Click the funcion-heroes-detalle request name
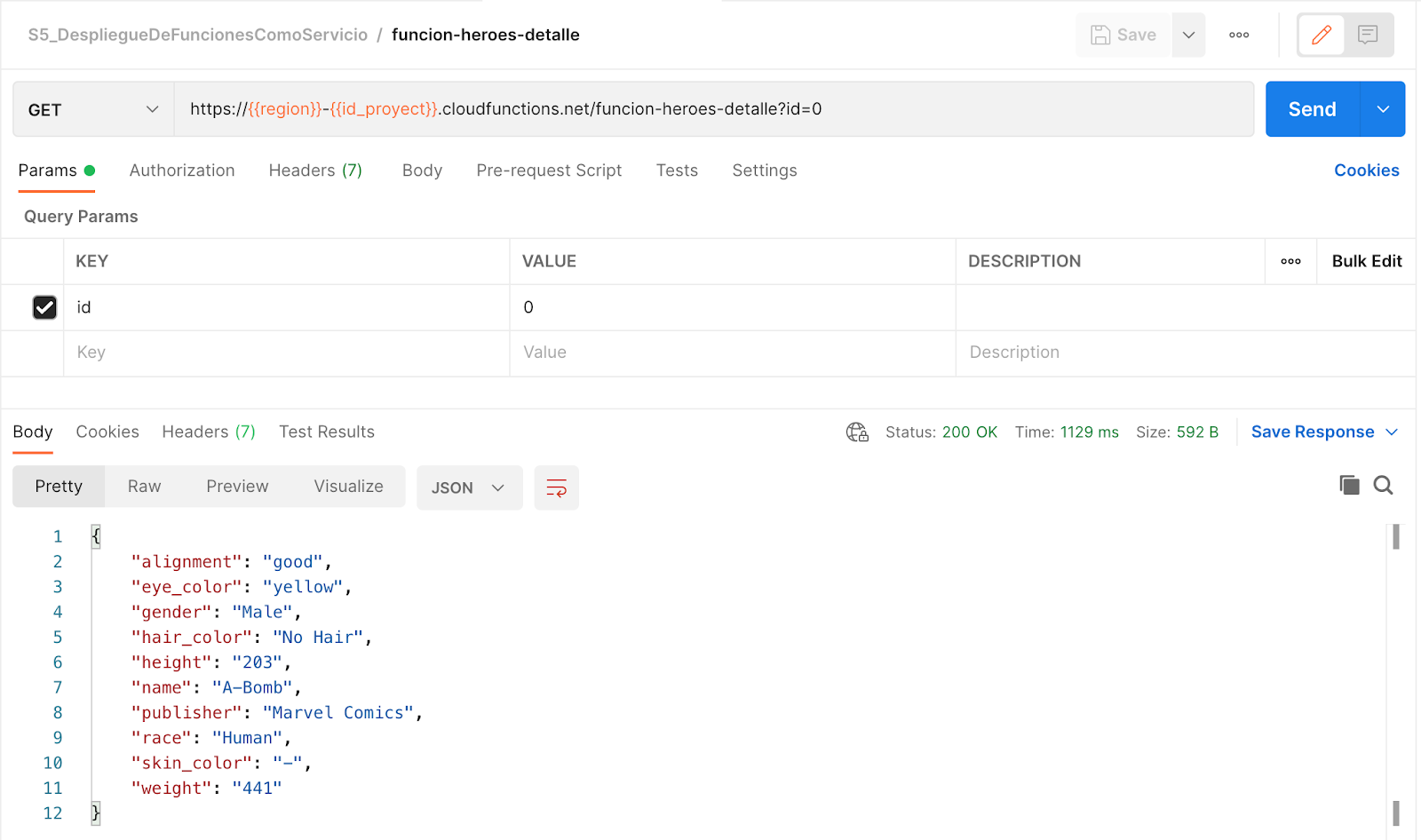 tap(486, 35)
